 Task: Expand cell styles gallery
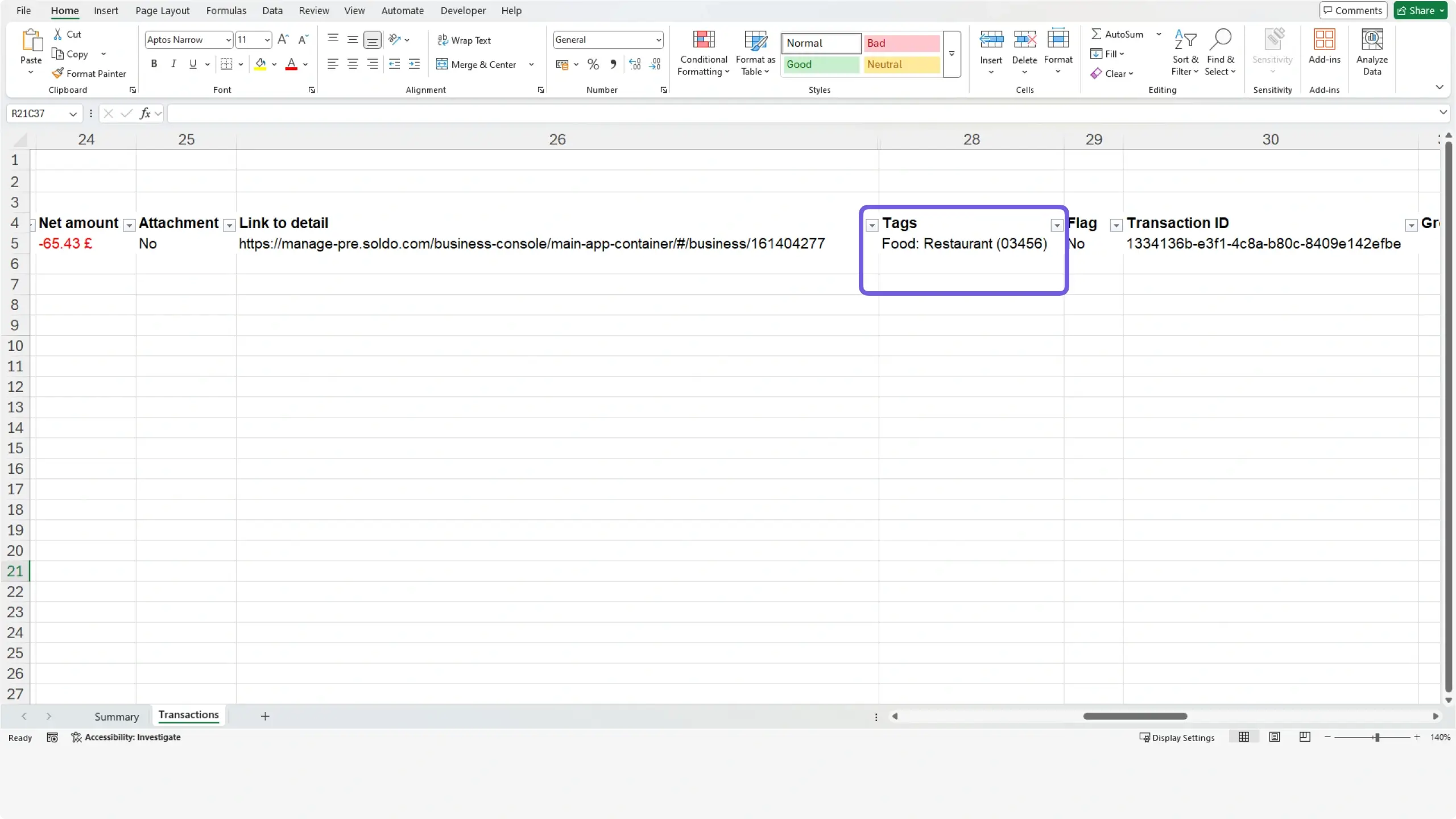[x=952, y=54]
